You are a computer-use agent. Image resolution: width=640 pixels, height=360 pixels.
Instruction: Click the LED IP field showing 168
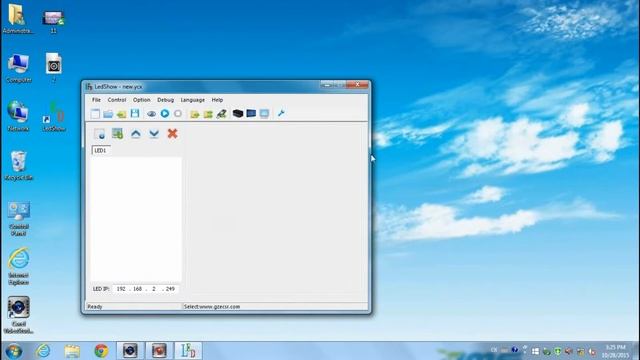138,289
